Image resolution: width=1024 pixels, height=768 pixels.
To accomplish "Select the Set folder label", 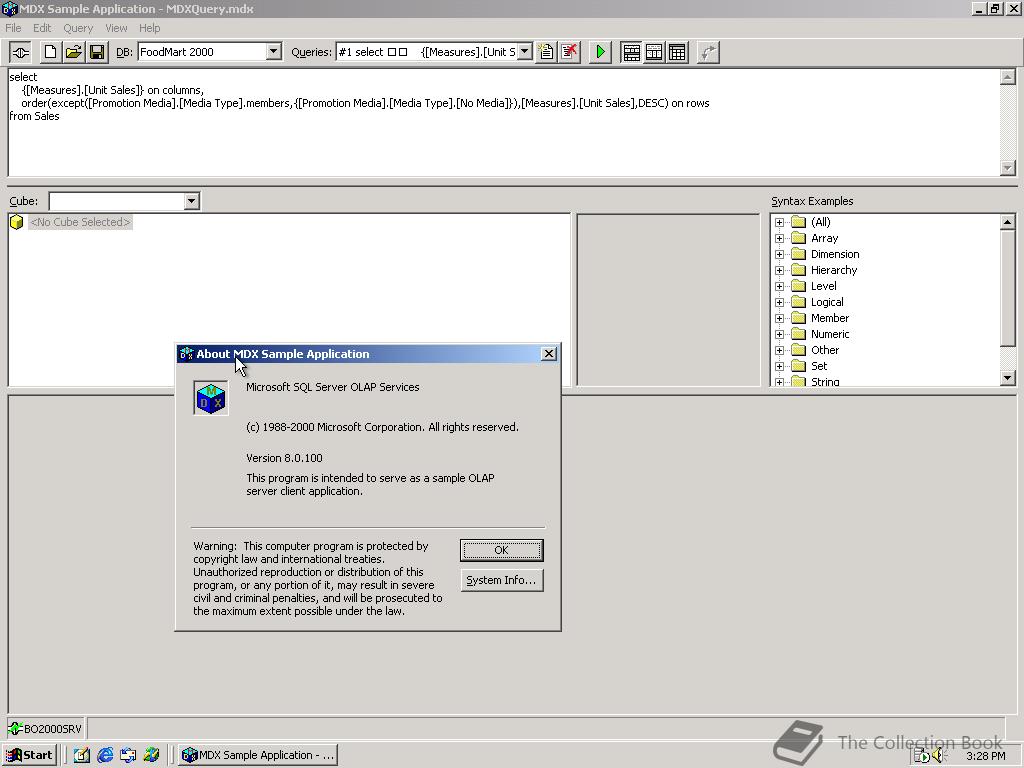I will pyautogui.click(x=819, y=366).
